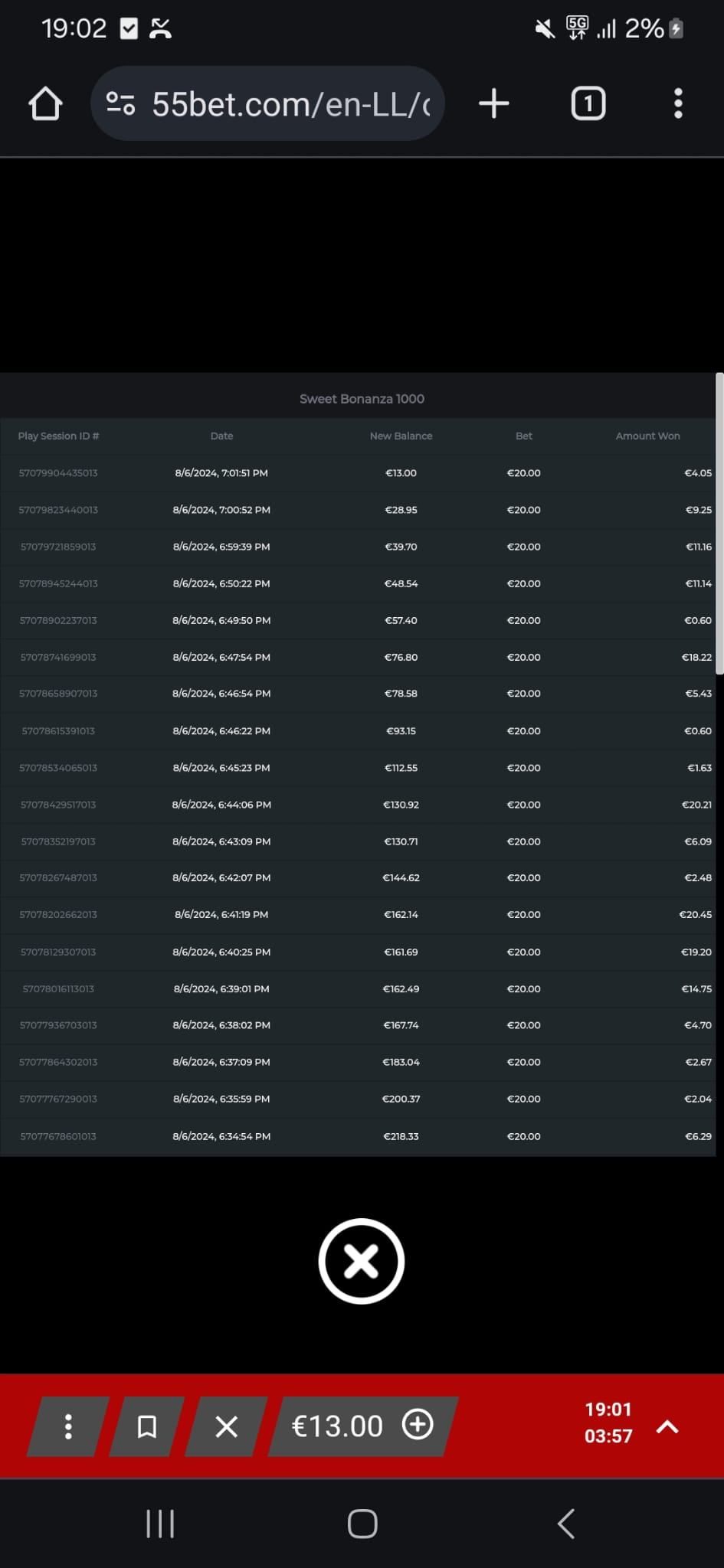The image size is (724, 1568).
Task: Expand the session timer panel chevron
Action: tap(667, 1426)
